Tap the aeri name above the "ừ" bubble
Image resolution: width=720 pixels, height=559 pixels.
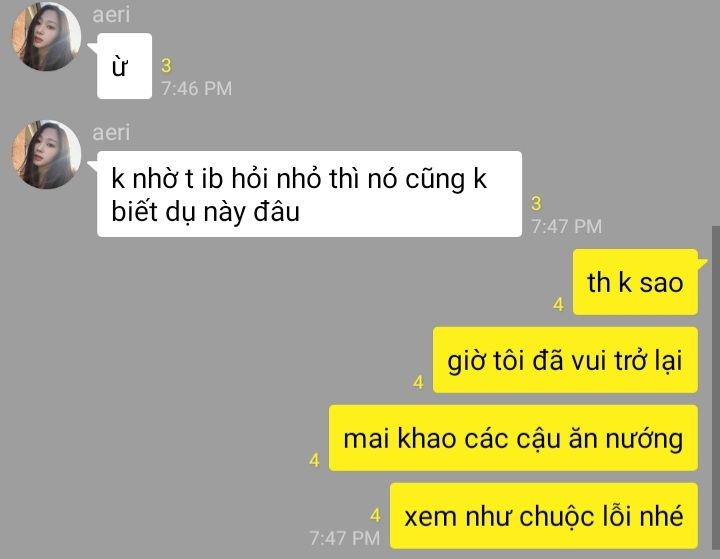(x=111, y=15)
